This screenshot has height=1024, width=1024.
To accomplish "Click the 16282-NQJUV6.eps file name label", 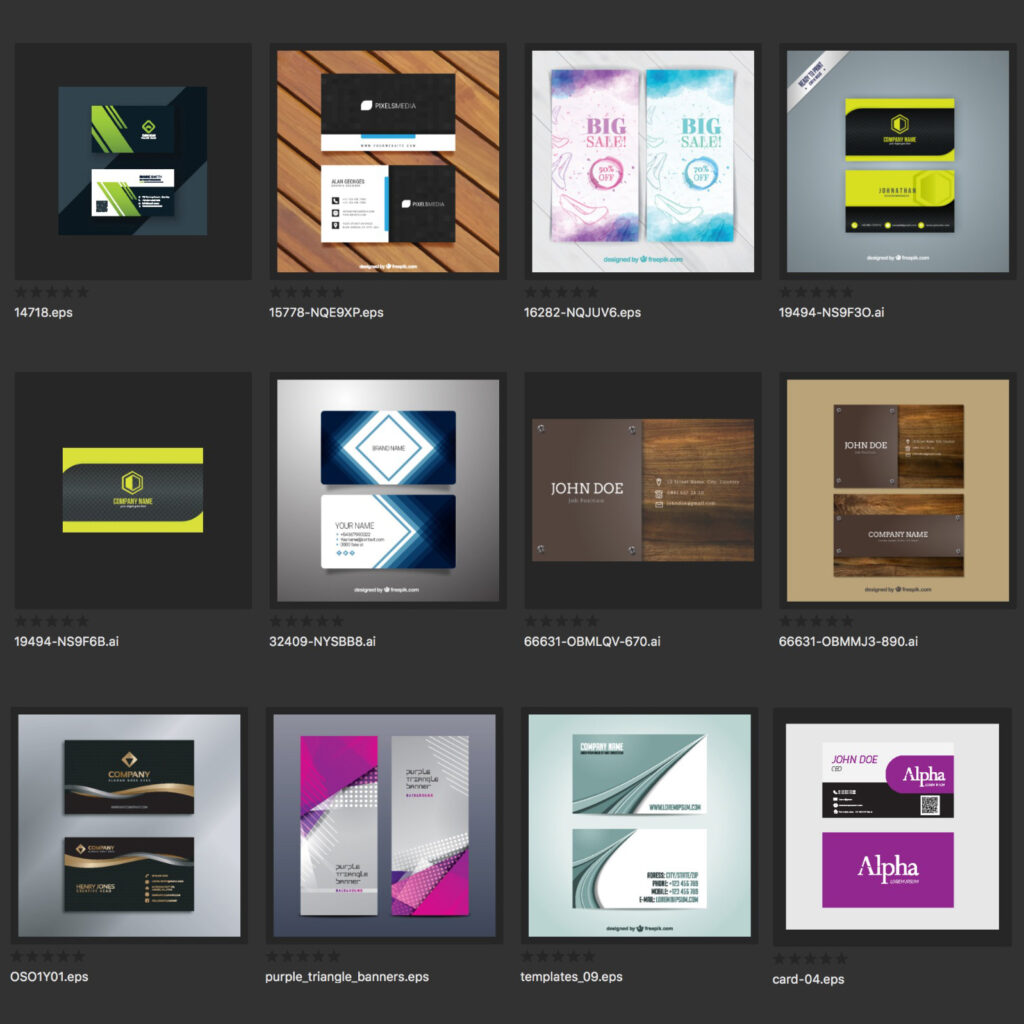I will click(582, 313).
